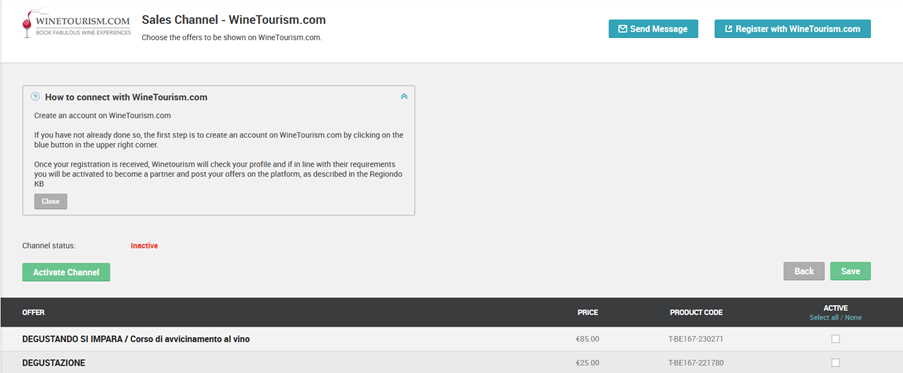This screenshot has height=373, width=903.
Task: Select the DEGUSTAZIONE offer name
Action: tap(54, 363)
